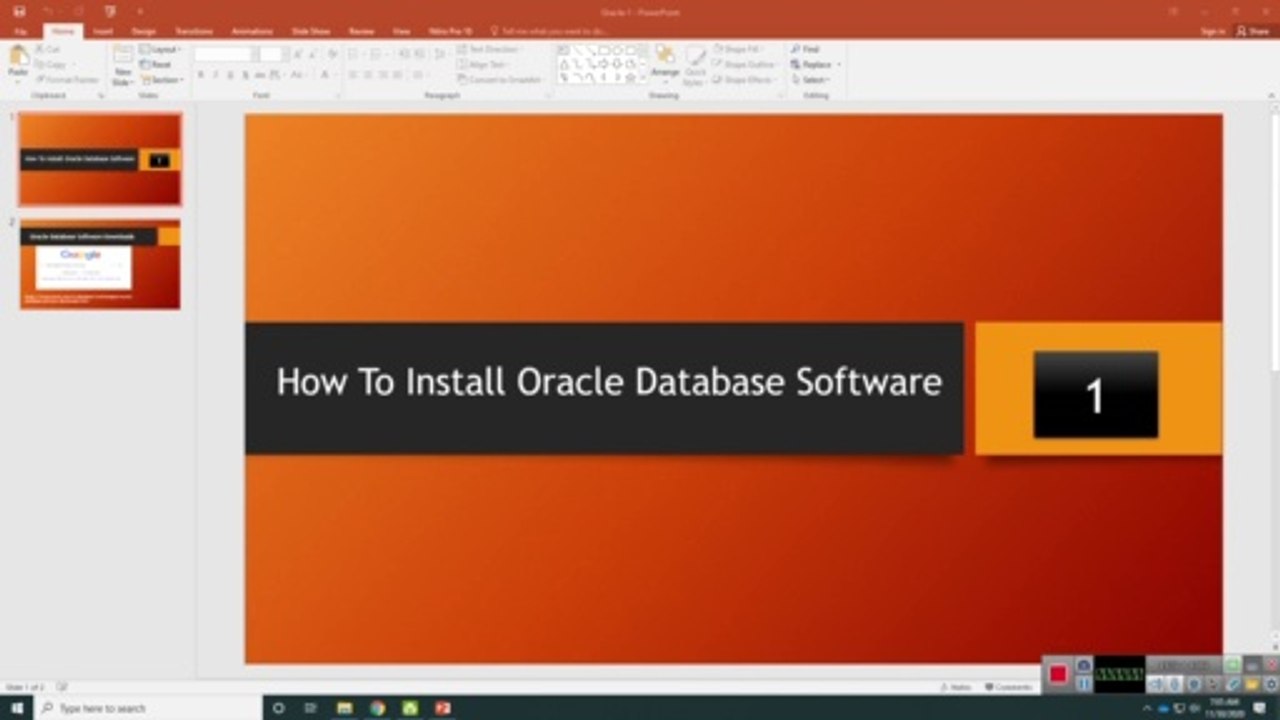The height and width of the screenshot is (720, 1280).
Task: Open the Quick Styles gallery
Action: (x=695, y=63)
